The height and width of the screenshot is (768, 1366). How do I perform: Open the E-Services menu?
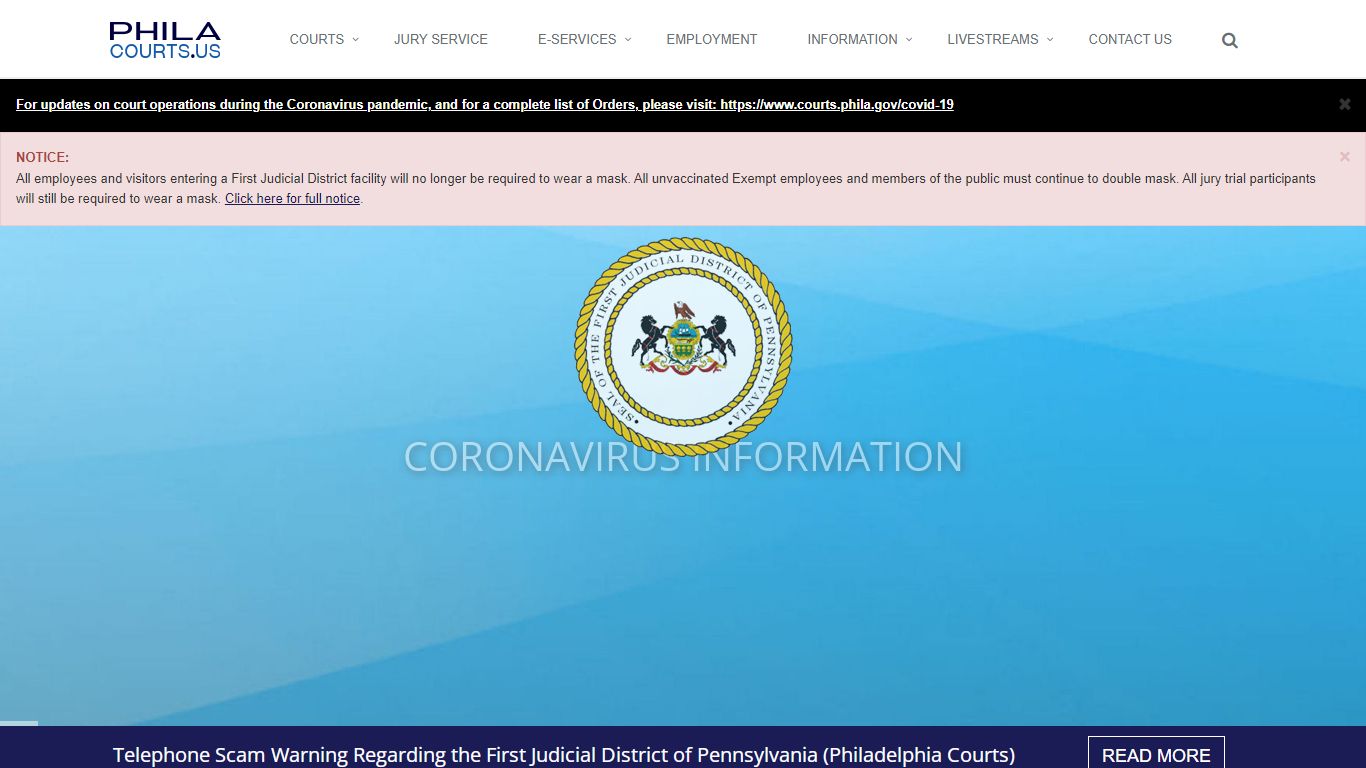click(x=577, y=39)
